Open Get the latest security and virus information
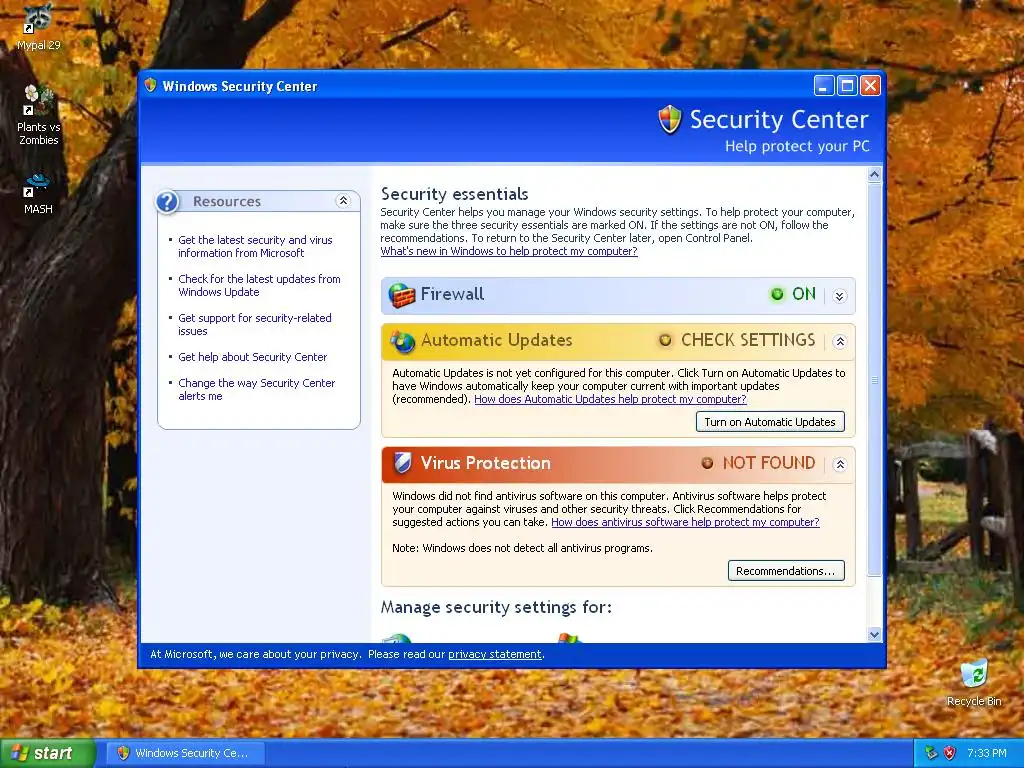 (255, 246)
